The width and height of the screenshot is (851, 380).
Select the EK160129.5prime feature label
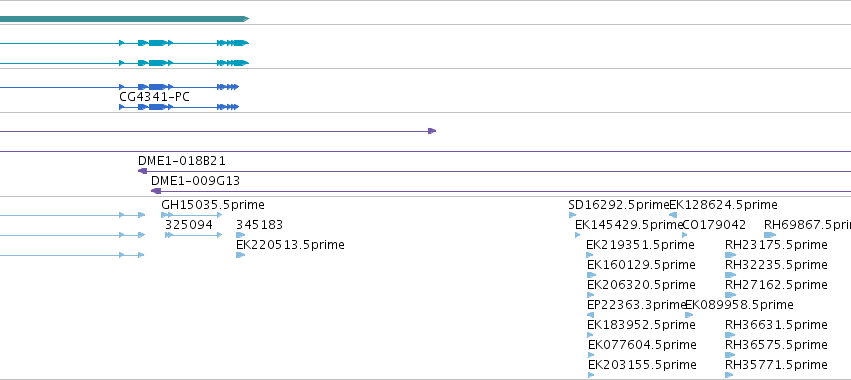pyautogui.click(x=641, y=265)
